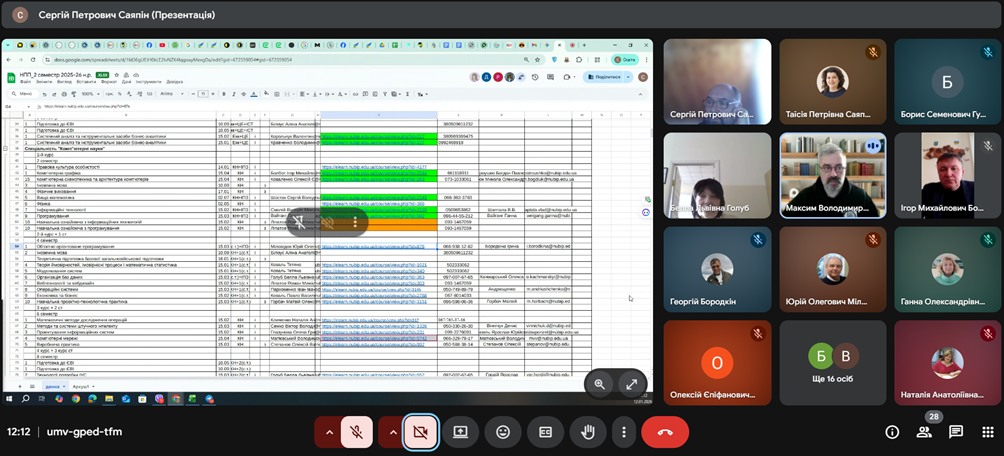Zoom into the shared presentation
This screenshot has width=1004, height=456.
[x=600, y=383]
